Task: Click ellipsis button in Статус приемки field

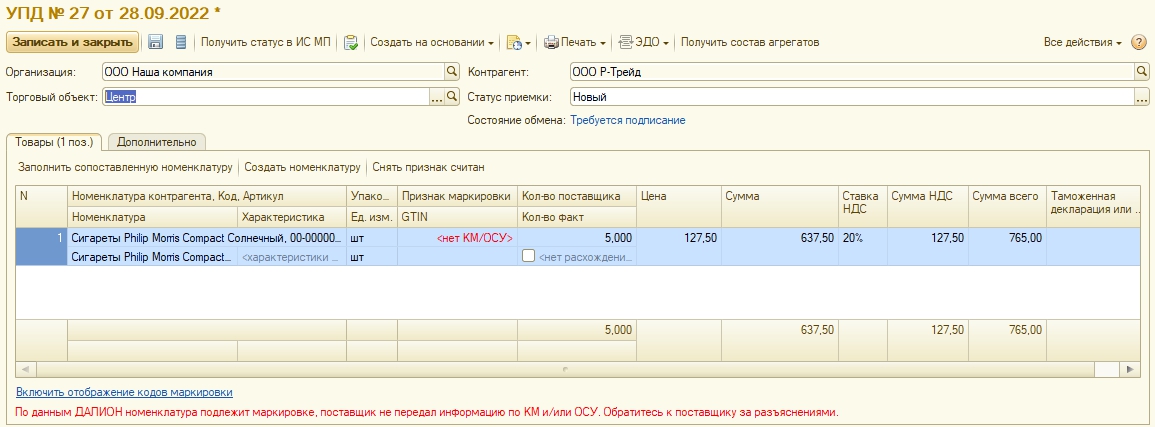Action: [x=1141, y=97]
